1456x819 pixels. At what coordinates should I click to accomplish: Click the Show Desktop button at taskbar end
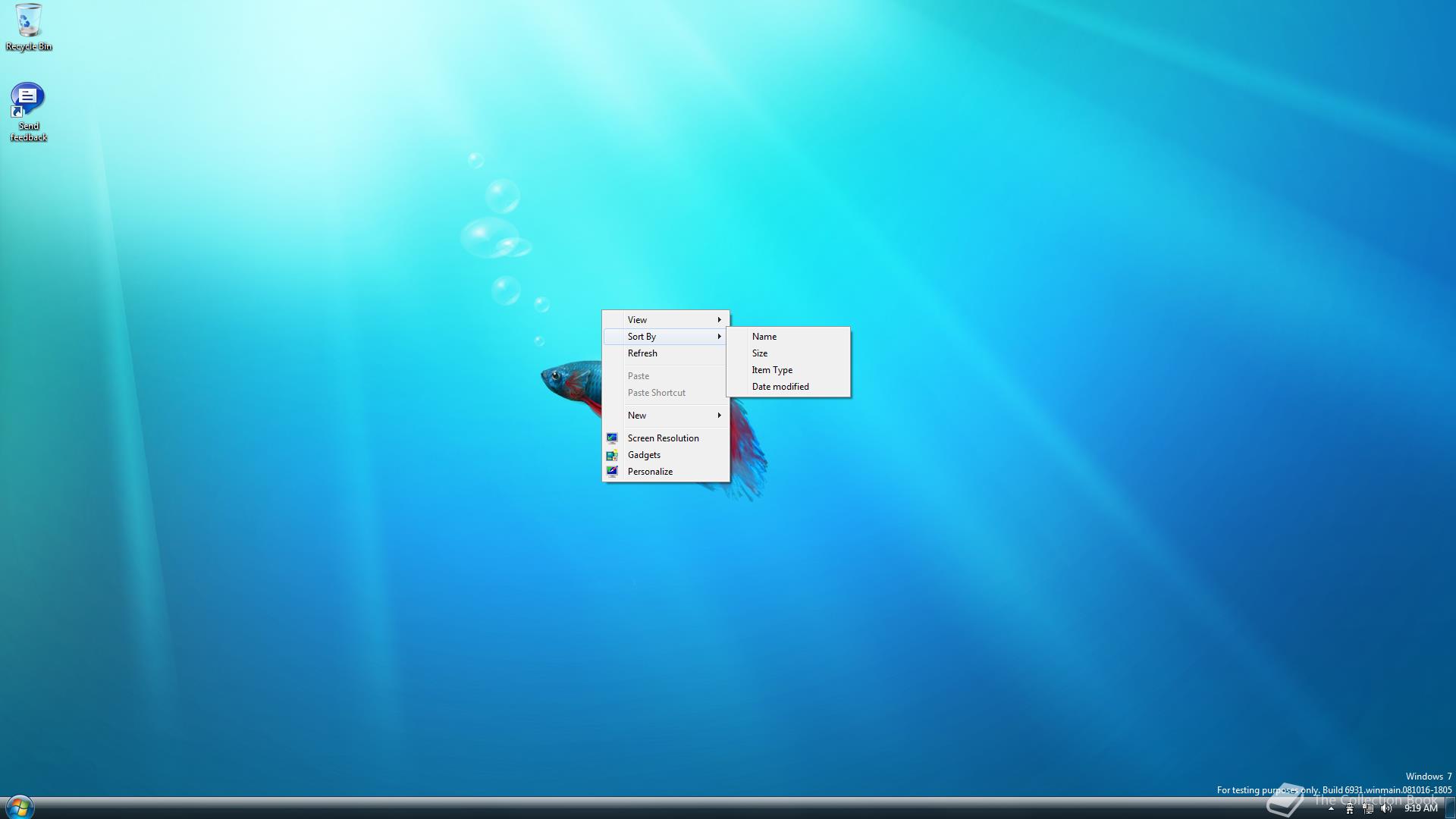pyautogui.click(x=1451, y=808)
